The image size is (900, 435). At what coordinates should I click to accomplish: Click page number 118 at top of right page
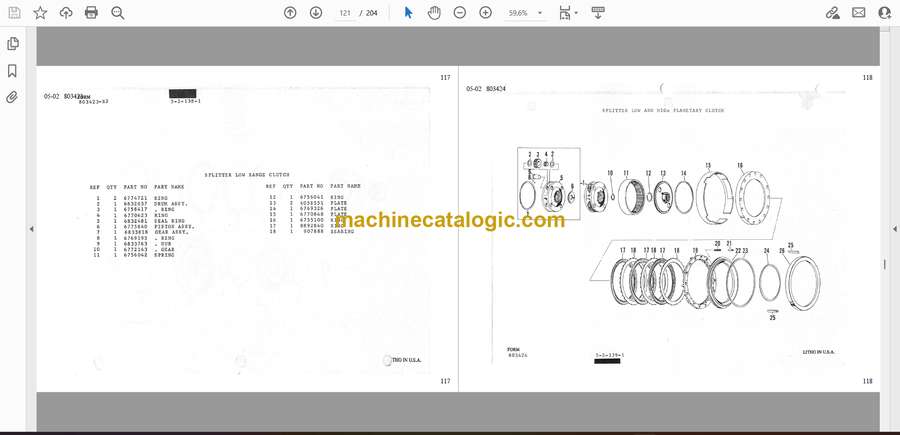867,78
